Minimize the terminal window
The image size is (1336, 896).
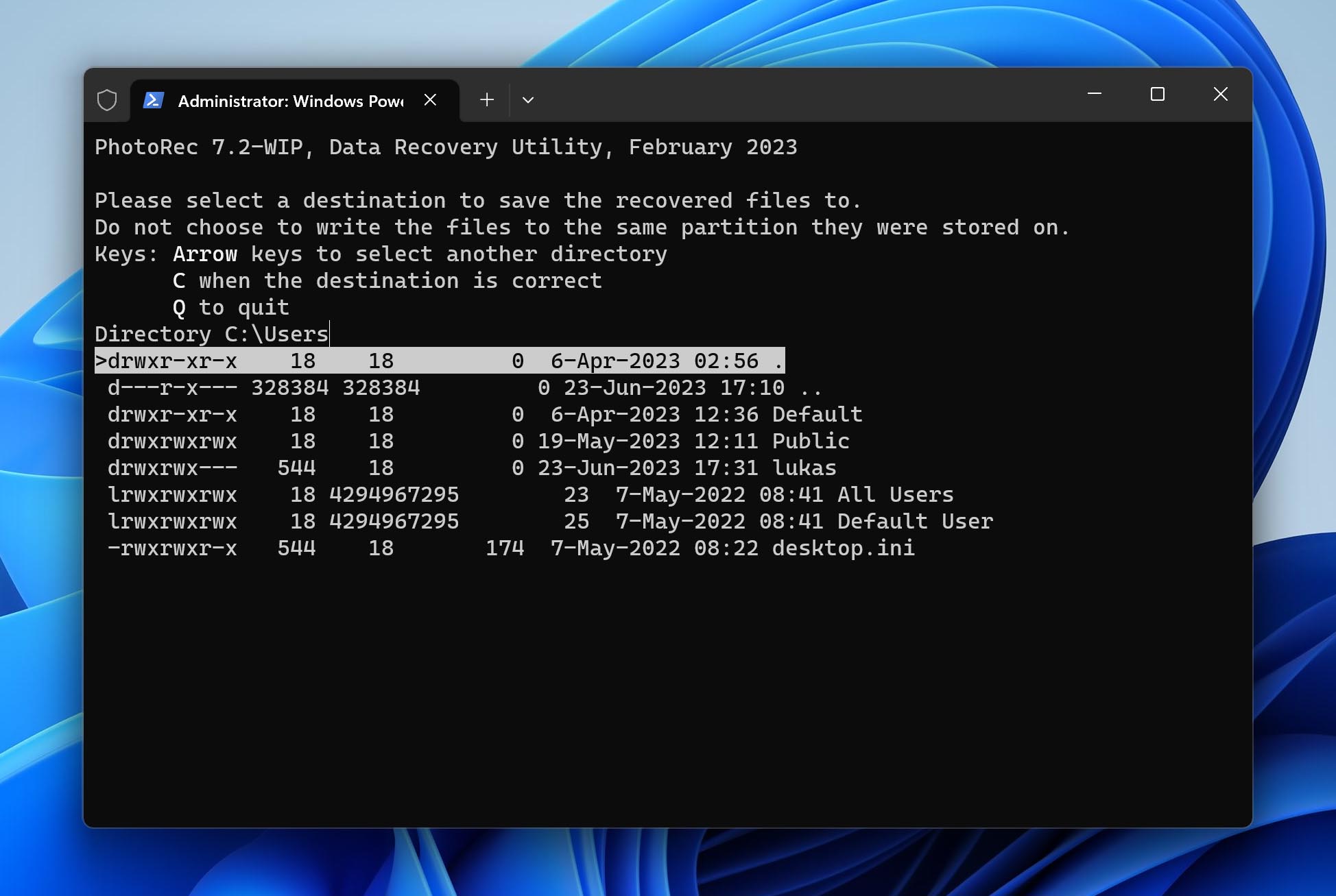pos(1095,94)
